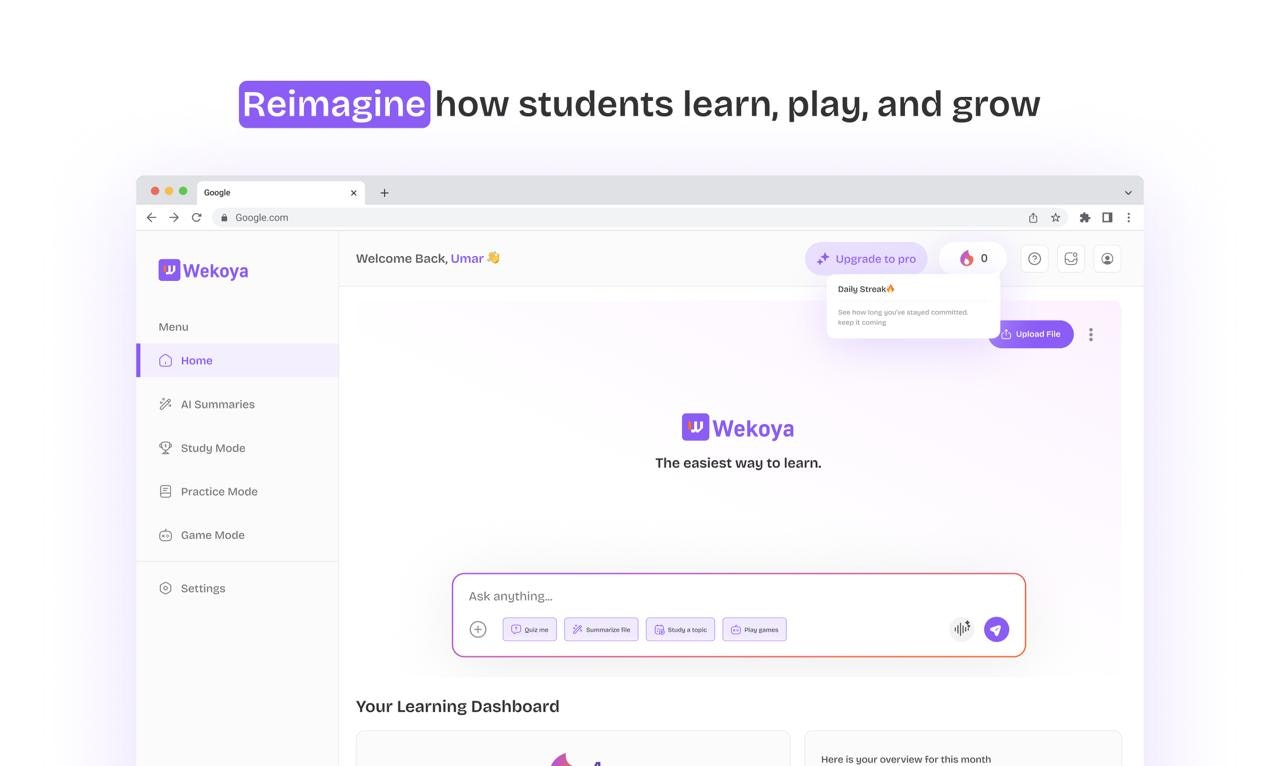
Task: Click the Upgrade to pro button
Action: (x=866, y=259)
